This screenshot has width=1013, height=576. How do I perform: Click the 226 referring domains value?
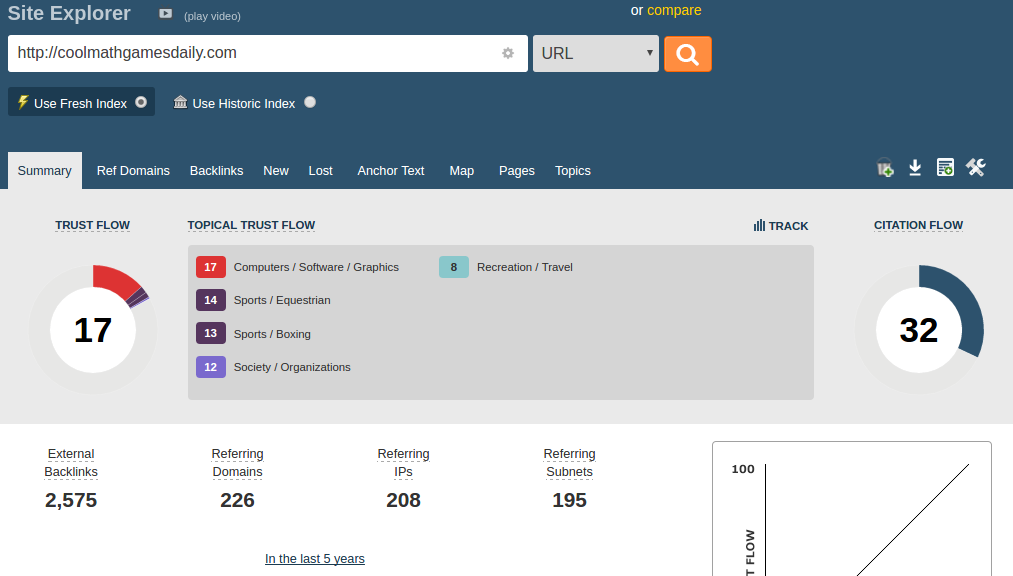[x=237, y=500]
